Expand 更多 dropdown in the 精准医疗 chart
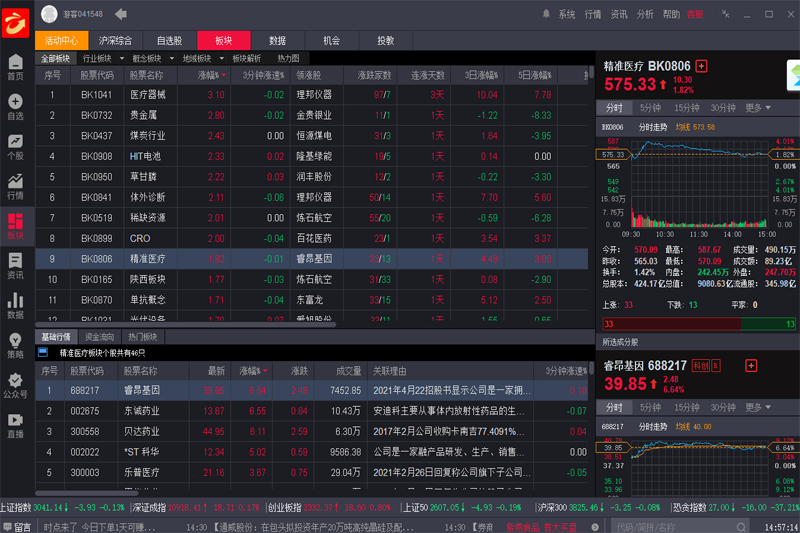Screen dimensions: 800x533 click(x=758, y=108)
